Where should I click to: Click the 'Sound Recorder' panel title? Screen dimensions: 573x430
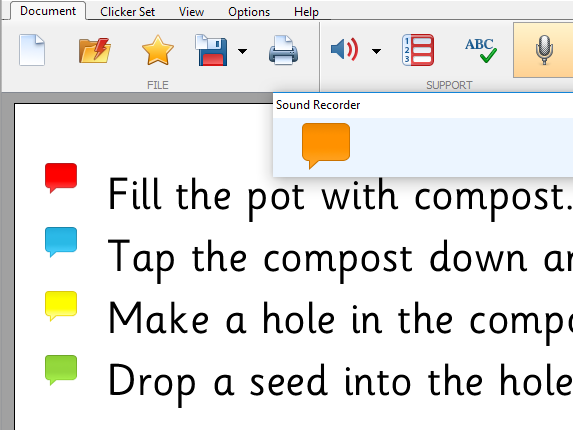point(318,105)
